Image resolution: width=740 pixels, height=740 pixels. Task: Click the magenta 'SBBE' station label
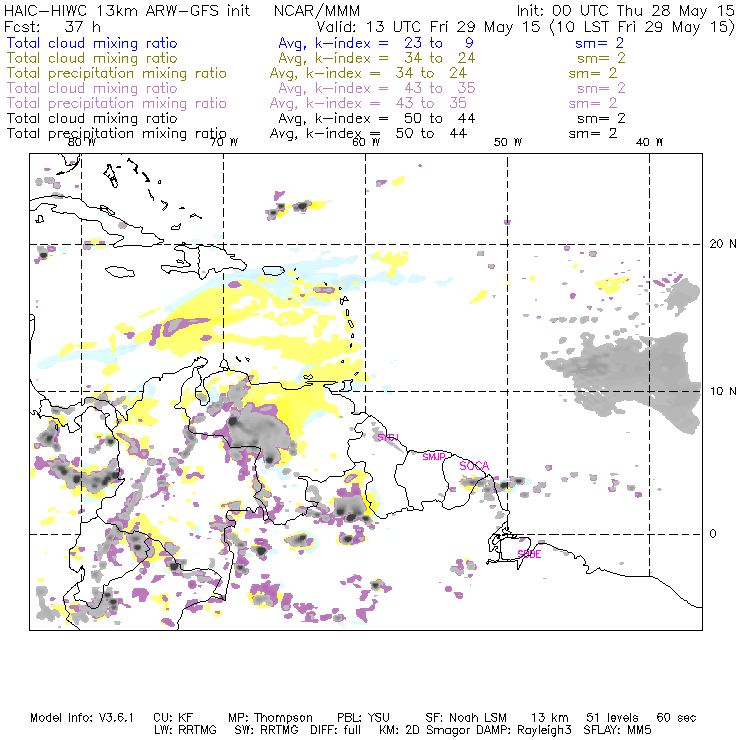(x=529, y=554)
